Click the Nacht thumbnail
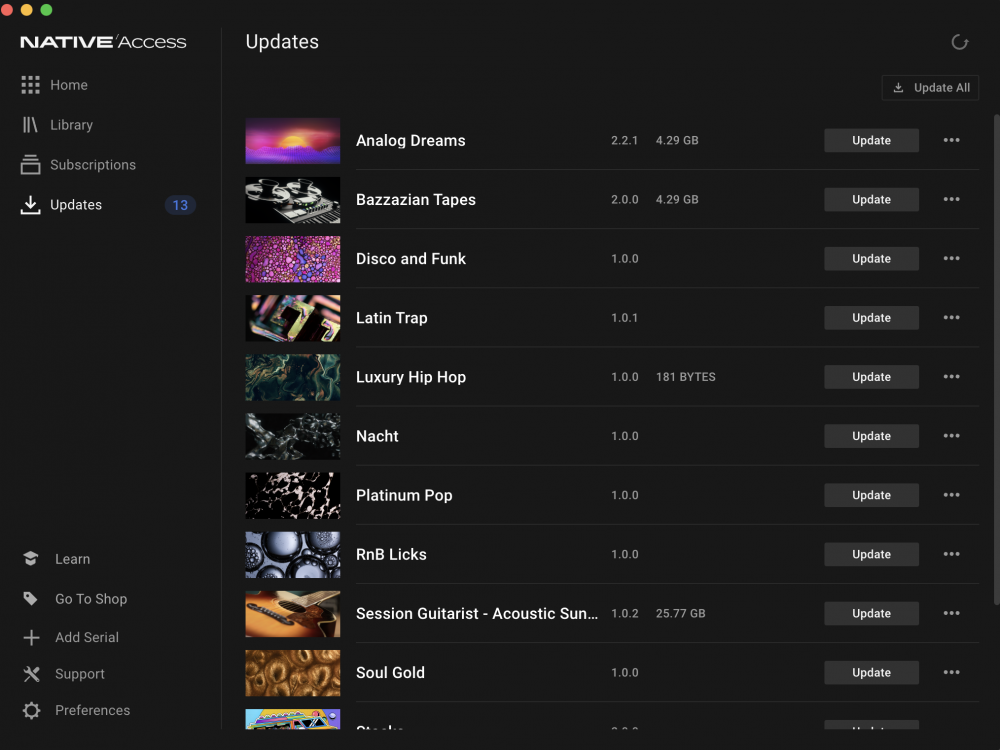This screenshot has height=750, width=1000. 293,436
